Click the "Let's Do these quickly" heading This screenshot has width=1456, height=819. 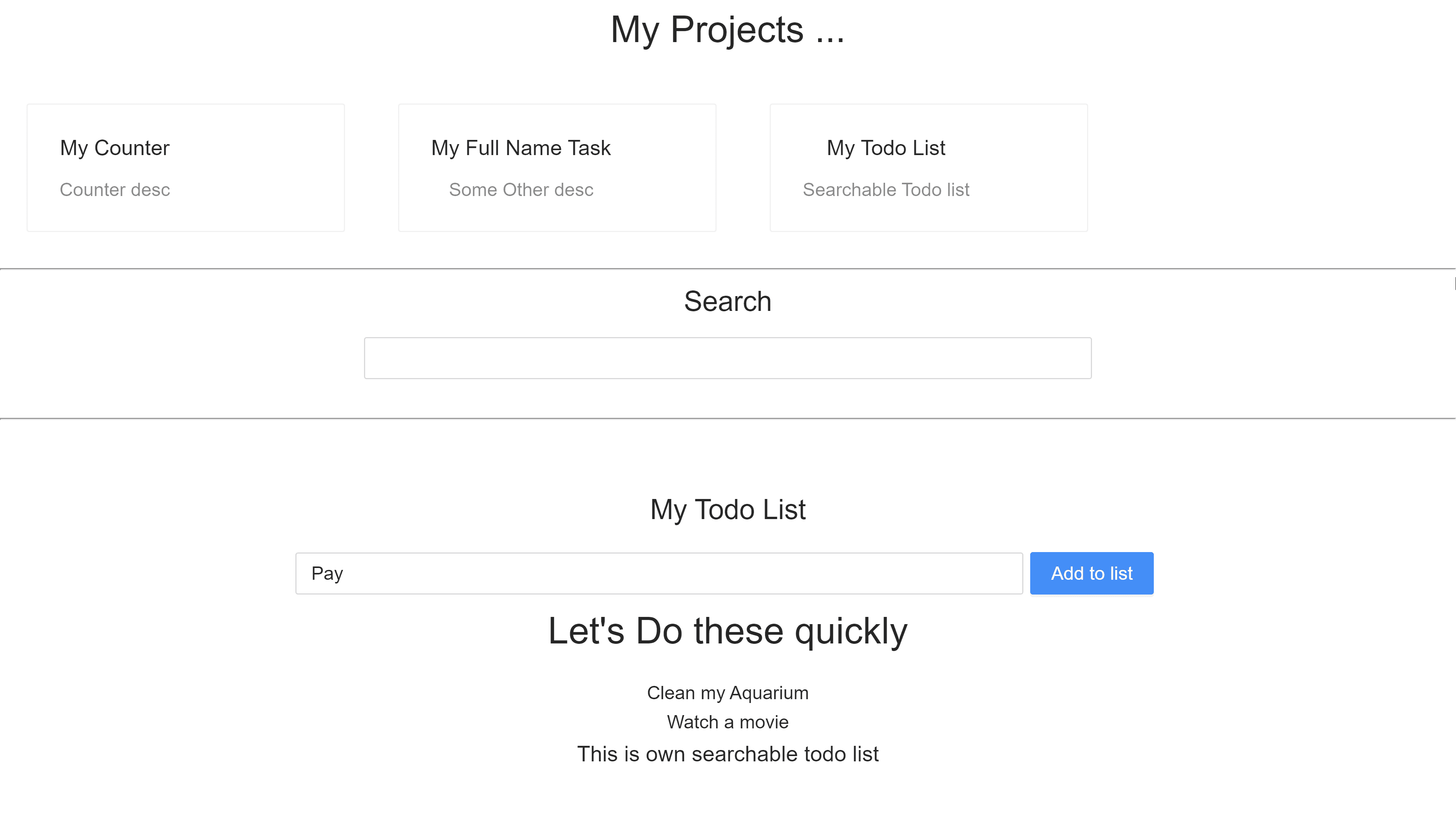click(x=728, y=631)
